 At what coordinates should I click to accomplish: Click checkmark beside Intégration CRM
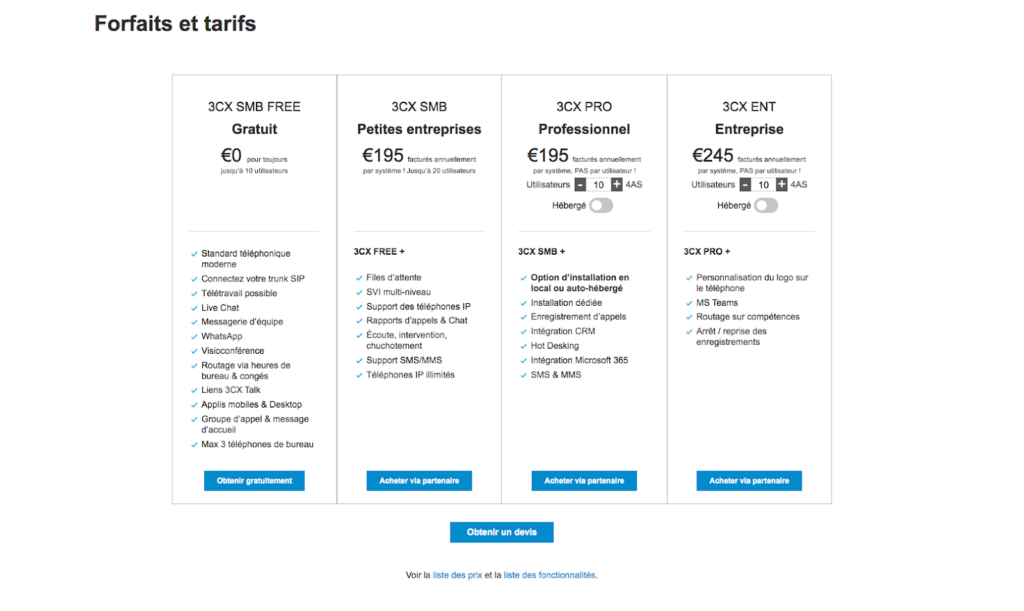(x=524, y=332)
